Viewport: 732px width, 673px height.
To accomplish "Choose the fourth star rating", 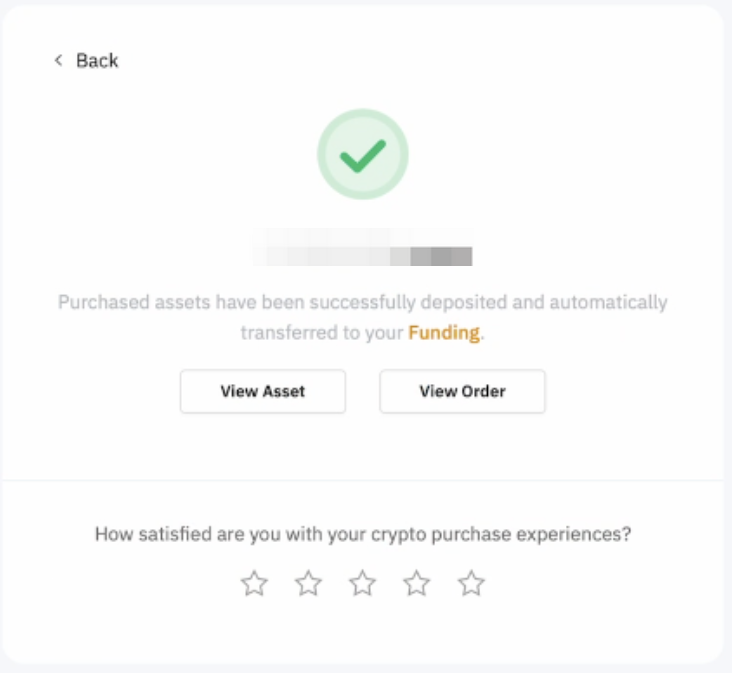I will [x=416, y=583].
